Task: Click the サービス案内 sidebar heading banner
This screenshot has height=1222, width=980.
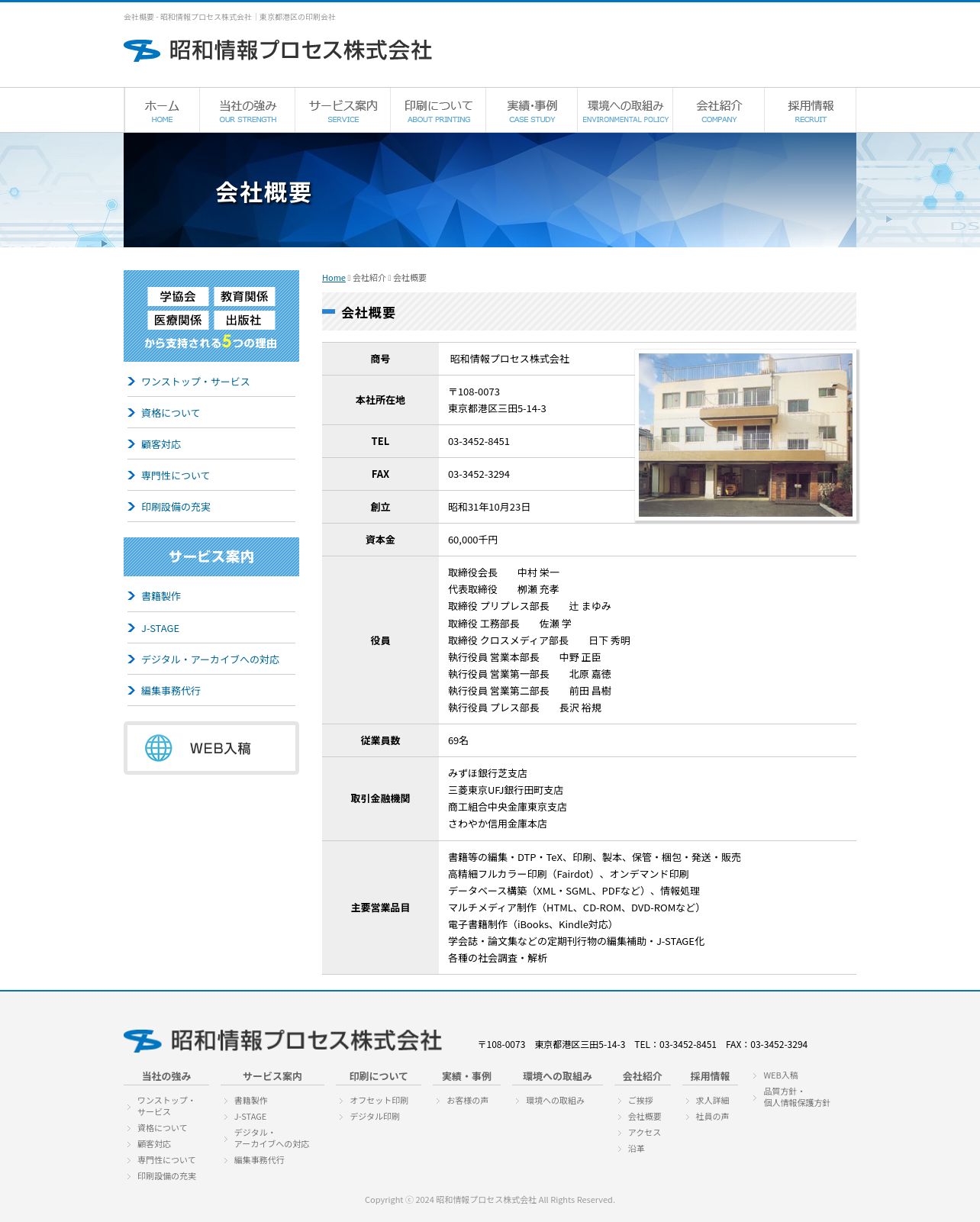Action: tap(211, 556)
